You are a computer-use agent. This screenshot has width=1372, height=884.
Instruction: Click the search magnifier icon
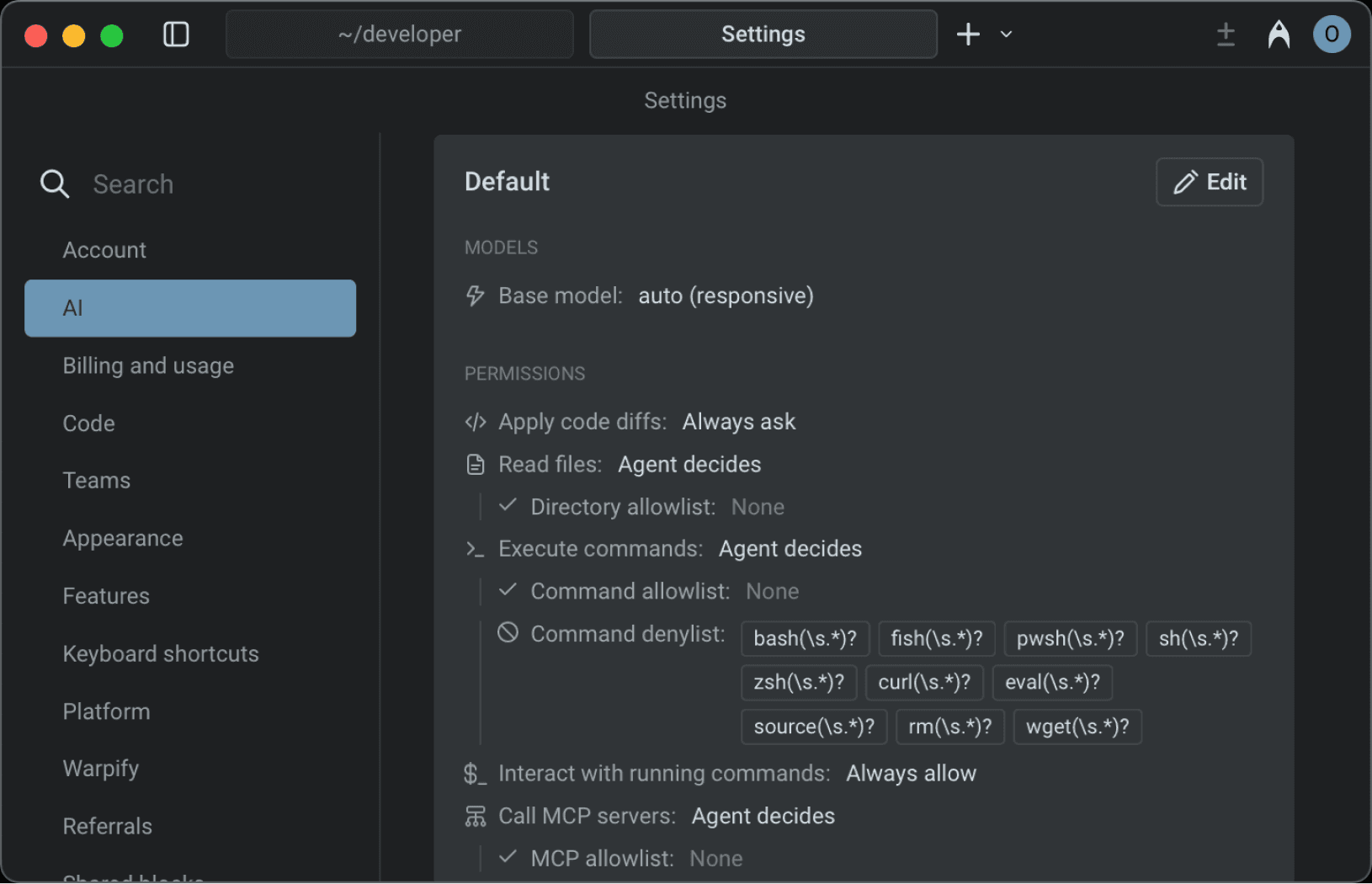pyautogui.click(x=55, y=184)
